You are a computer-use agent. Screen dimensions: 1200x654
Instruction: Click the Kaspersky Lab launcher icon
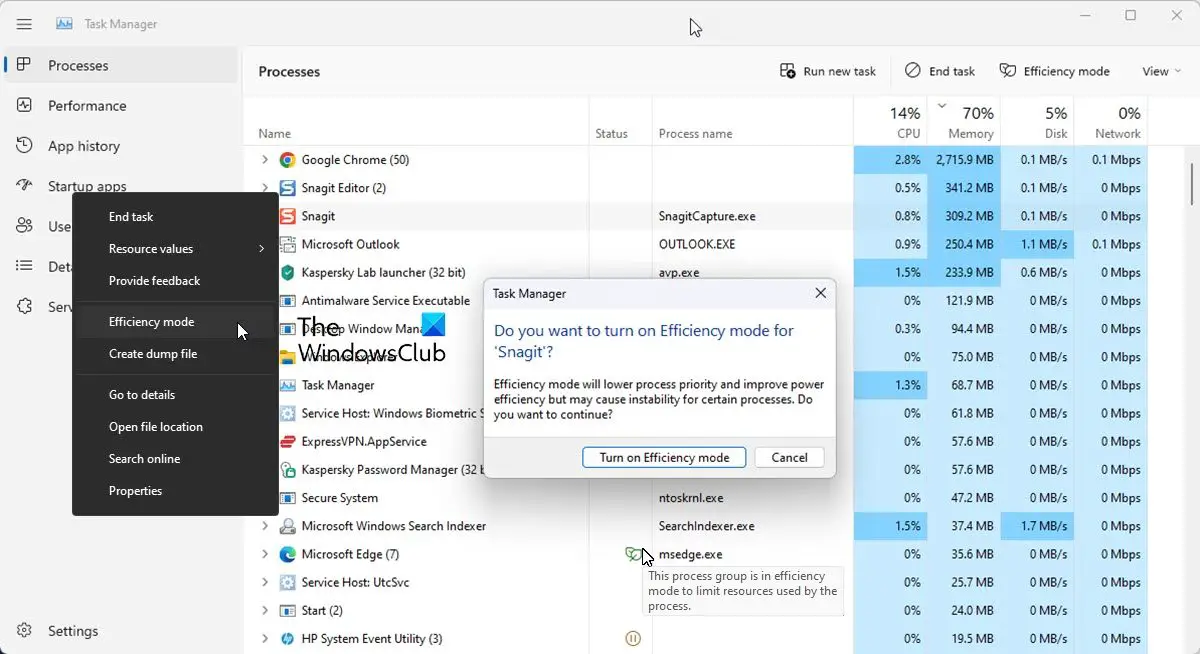287,272
